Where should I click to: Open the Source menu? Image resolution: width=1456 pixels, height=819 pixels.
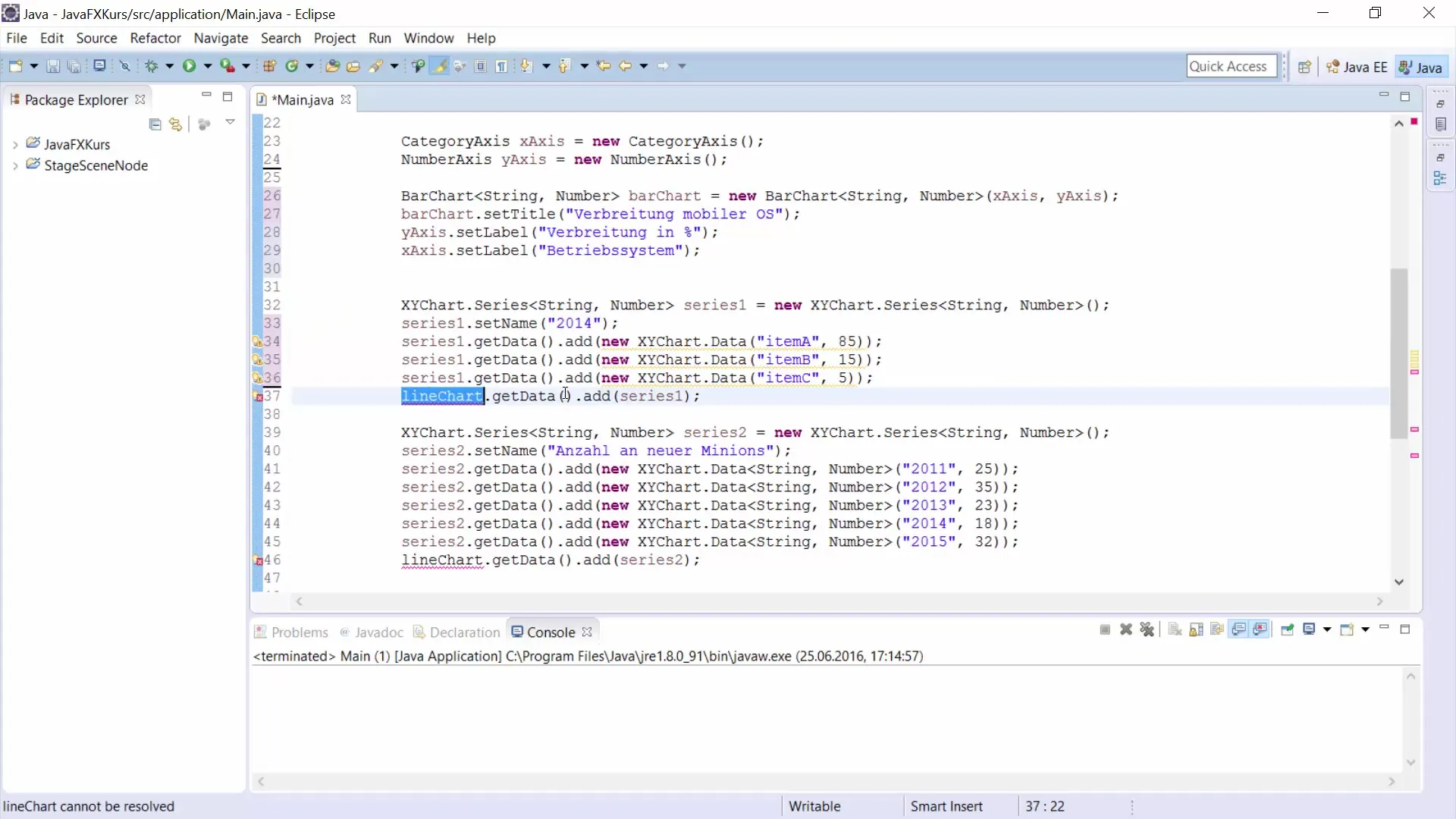tap(96, 38)
